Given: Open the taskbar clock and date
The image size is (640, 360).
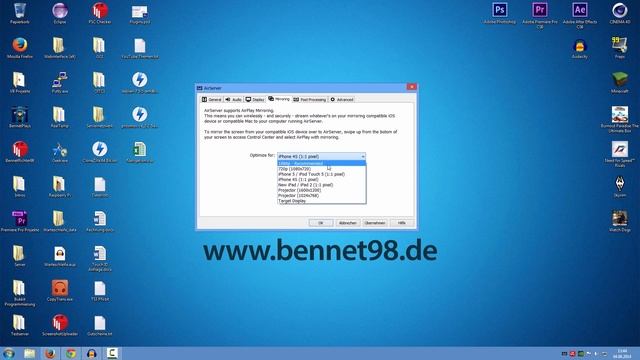Looking at the screenshot, I should click(622, 353).
